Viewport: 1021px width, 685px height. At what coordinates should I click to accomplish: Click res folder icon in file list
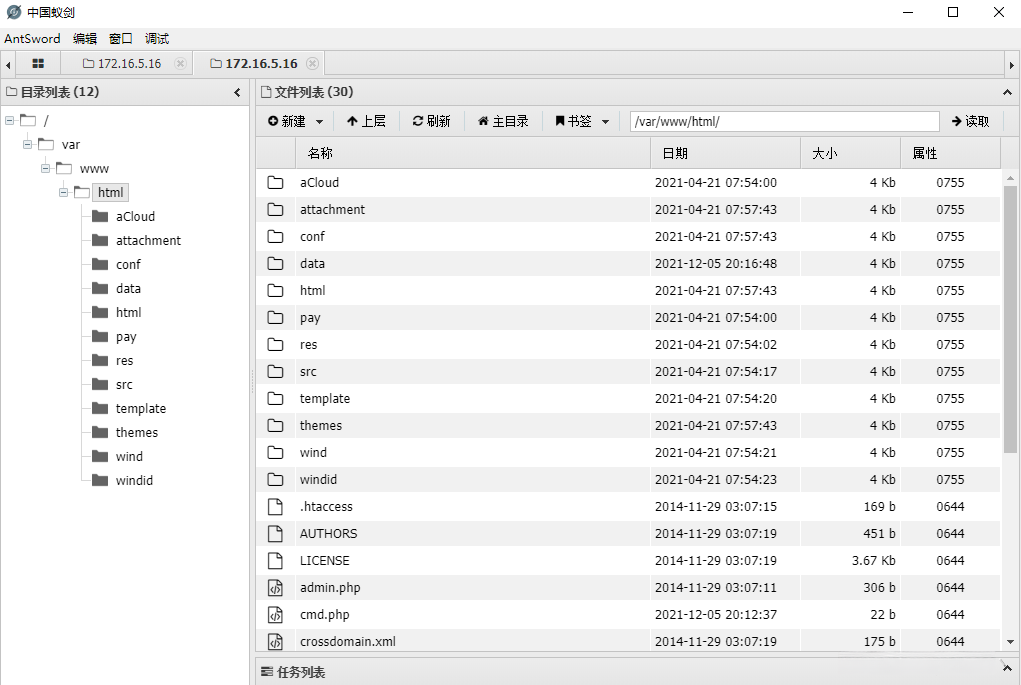275,344
